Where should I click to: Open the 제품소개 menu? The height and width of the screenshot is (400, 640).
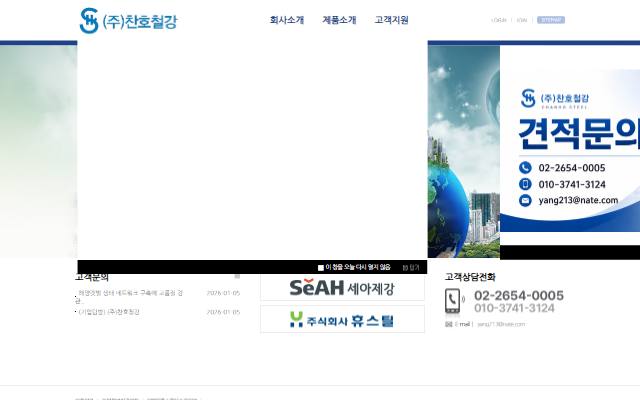click(339, 20)
